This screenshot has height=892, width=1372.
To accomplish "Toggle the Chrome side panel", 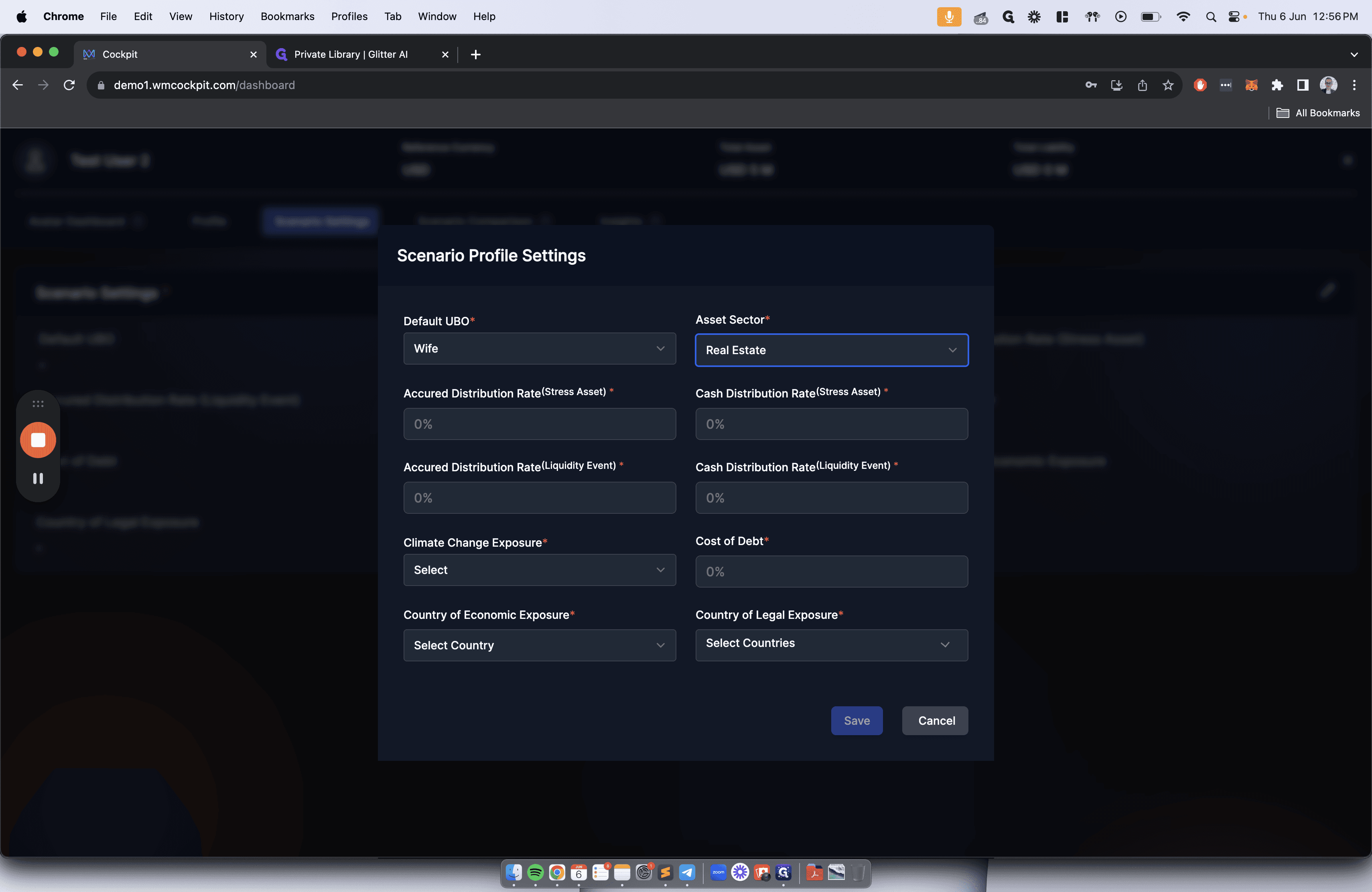I will 1302,85.
